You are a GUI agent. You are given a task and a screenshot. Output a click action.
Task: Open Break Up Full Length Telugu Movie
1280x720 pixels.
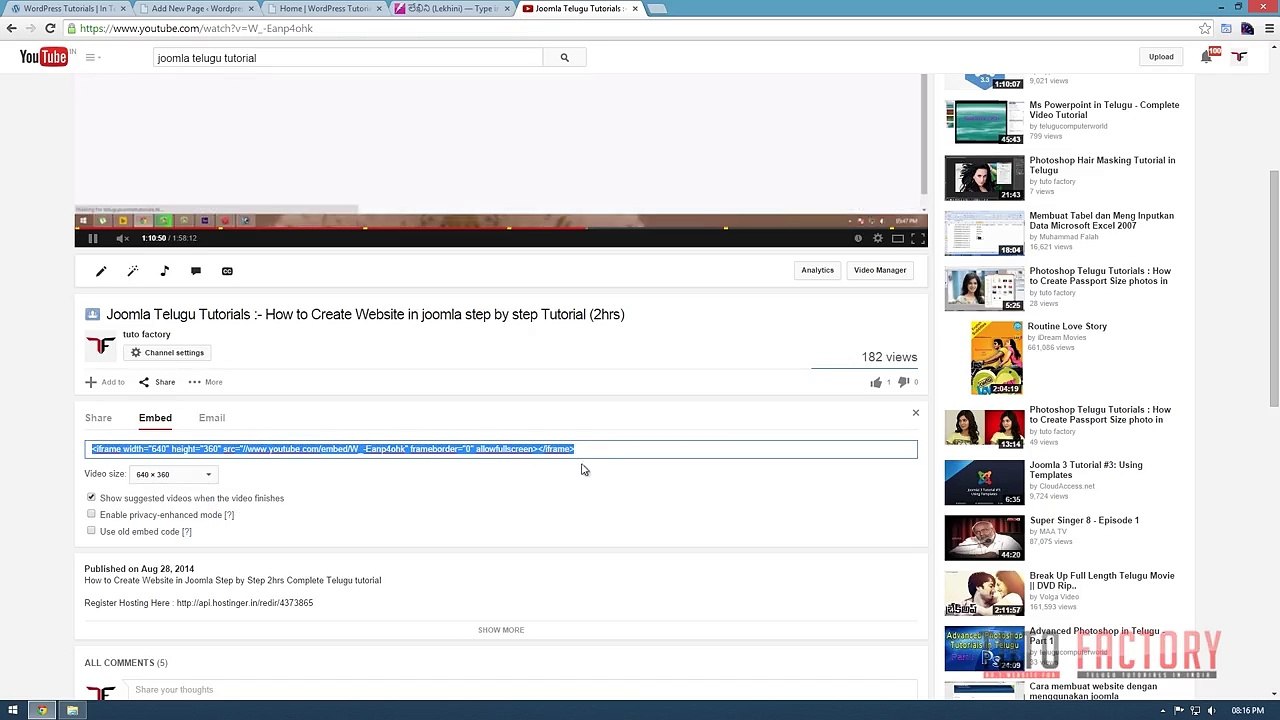(x=1102, y=580)
